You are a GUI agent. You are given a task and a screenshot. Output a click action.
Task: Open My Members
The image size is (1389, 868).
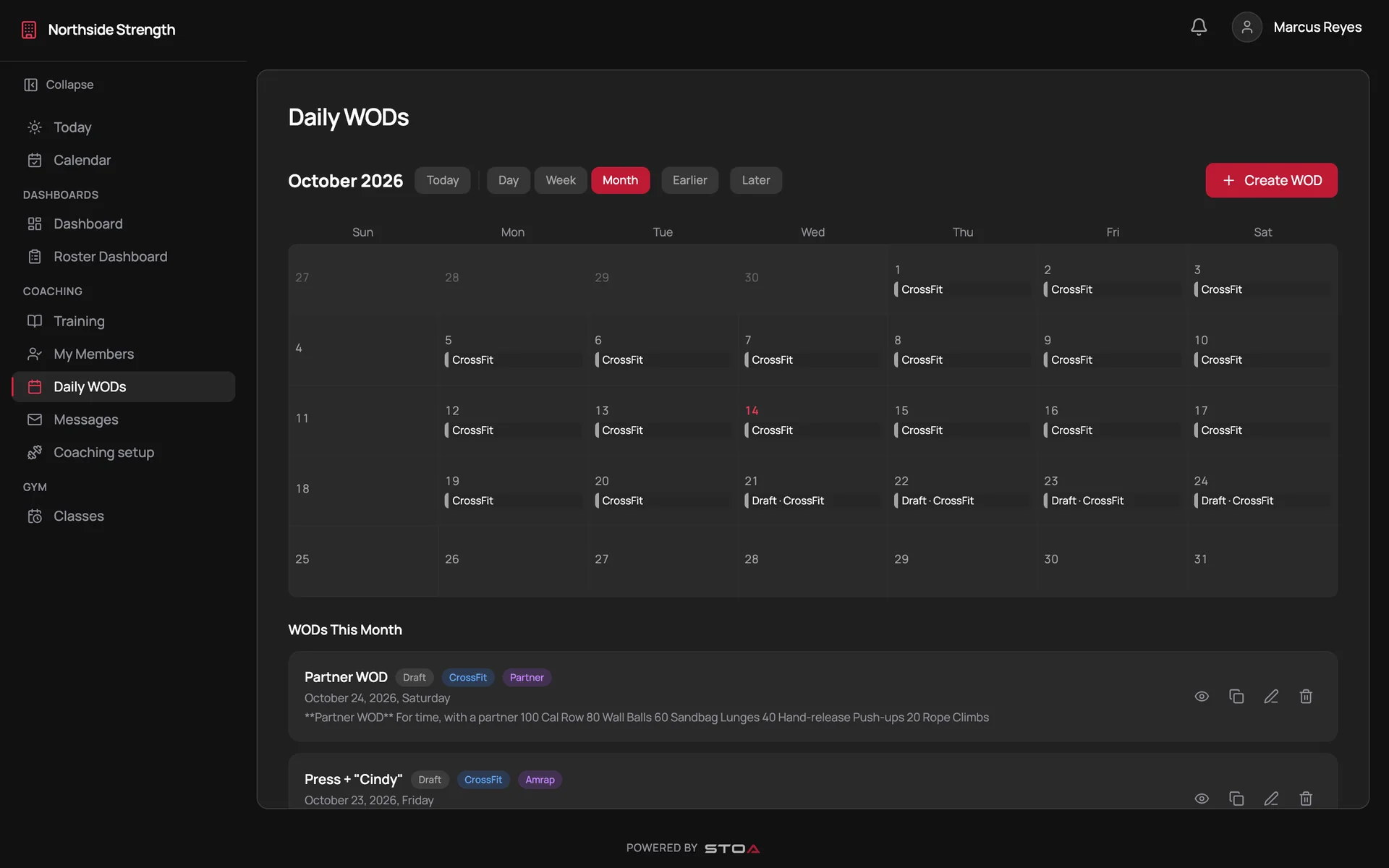click(123, 354)
